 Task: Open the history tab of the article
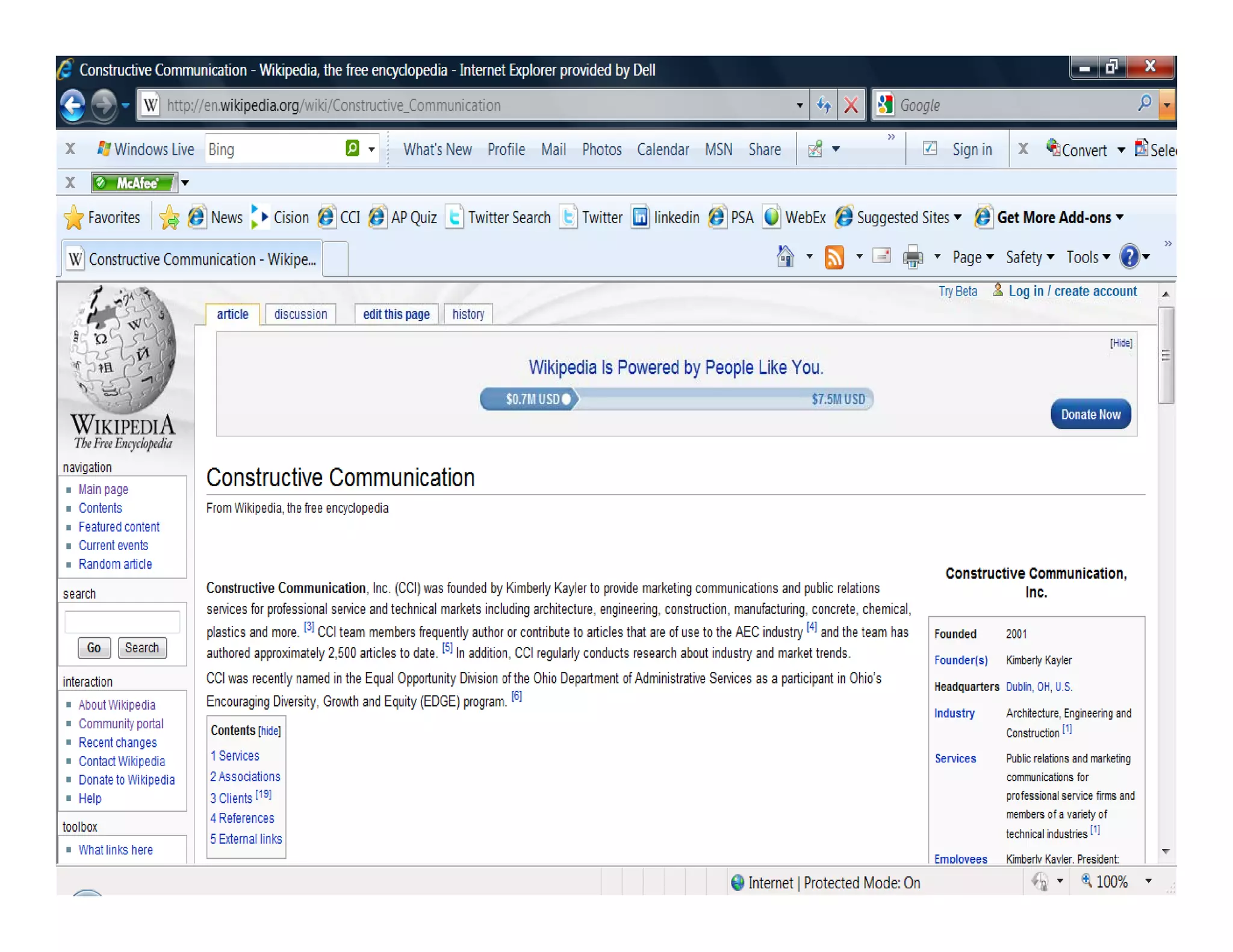(x=468, y=314)
